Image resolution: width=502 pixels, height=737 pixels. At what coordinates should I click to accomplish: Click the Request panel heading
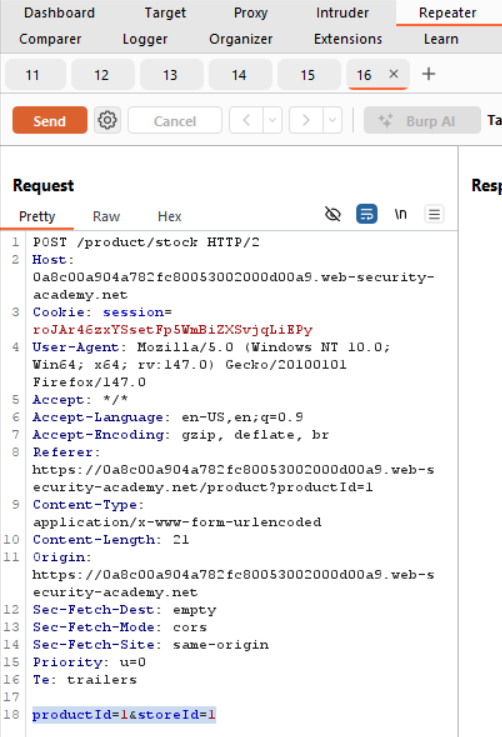pos(43,186)
